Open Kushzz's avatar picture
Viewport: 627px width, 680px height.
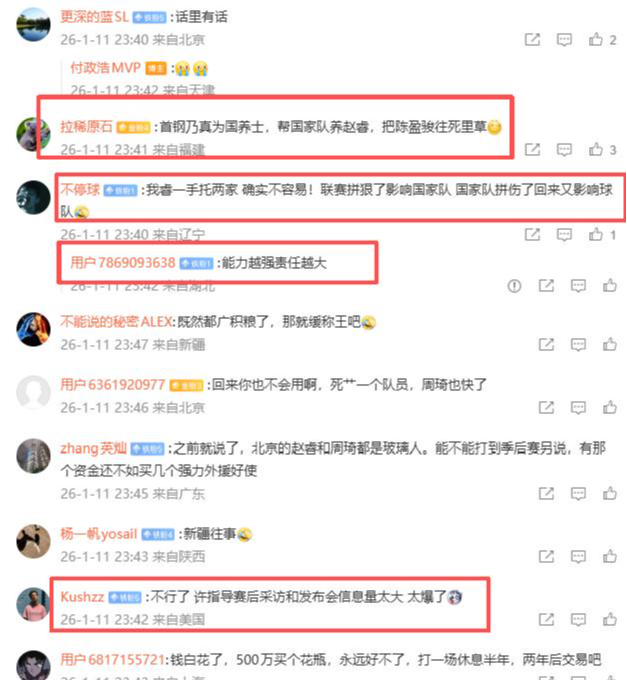click(33, 604)
